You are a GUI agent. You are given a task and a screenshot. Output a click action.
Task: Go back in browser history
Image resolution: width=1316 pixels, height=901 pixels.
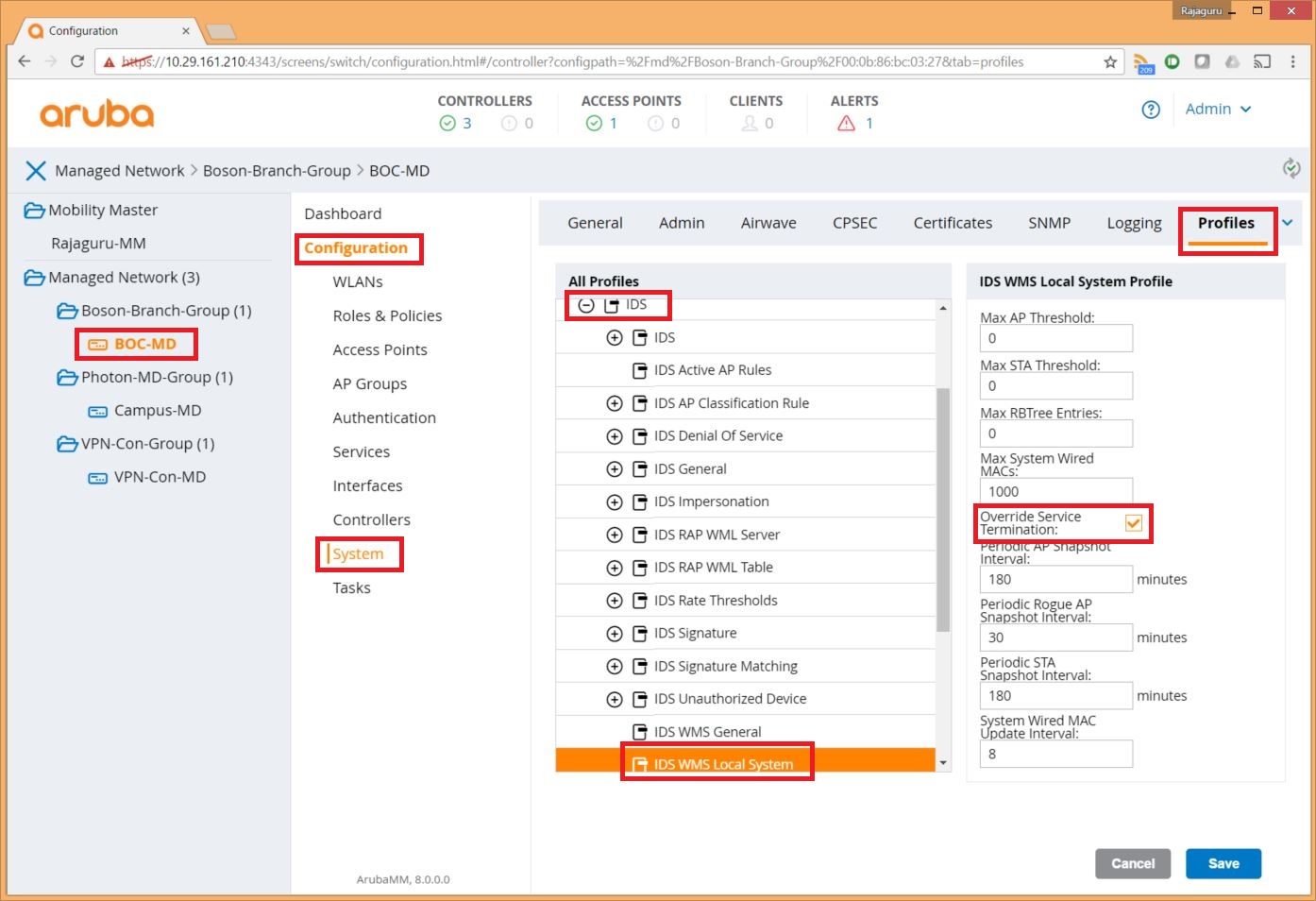click(25, 62)
